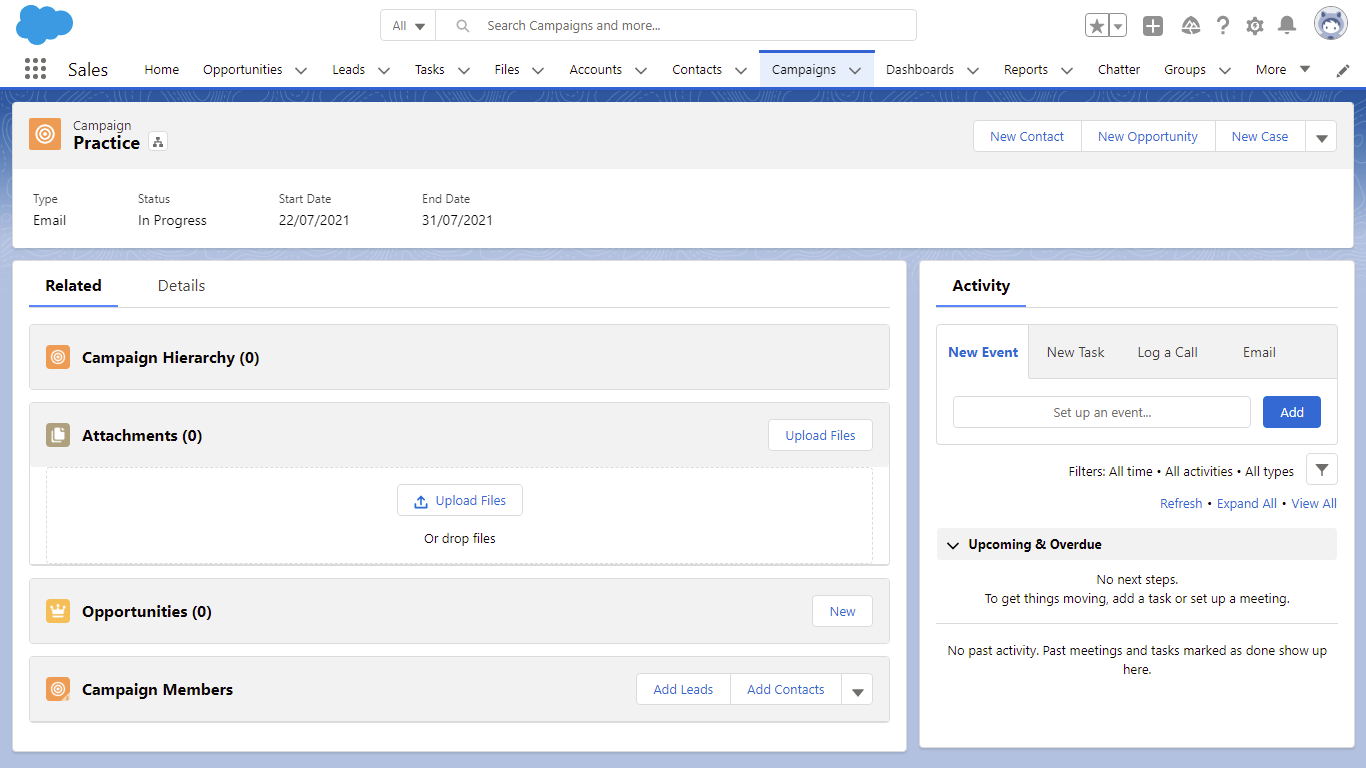Switch to the Email activity tab
The height and width of the screenshot is (768, 1366).
[x=1259, y=352]
